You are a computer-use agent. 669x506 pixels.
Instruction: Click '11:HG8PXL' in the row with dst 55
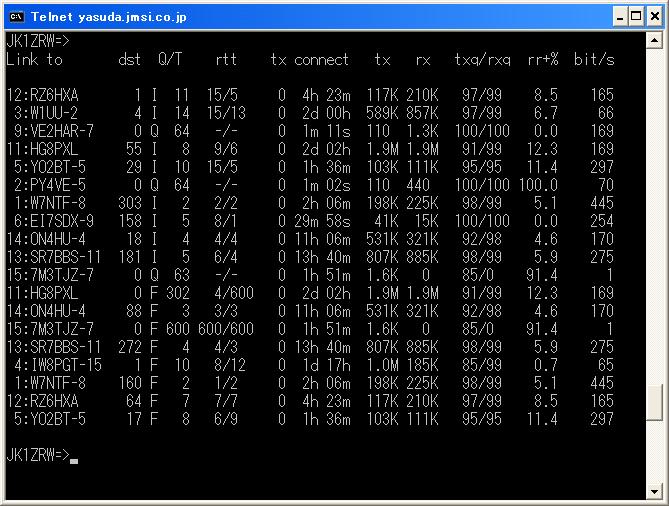coord(42,149)
